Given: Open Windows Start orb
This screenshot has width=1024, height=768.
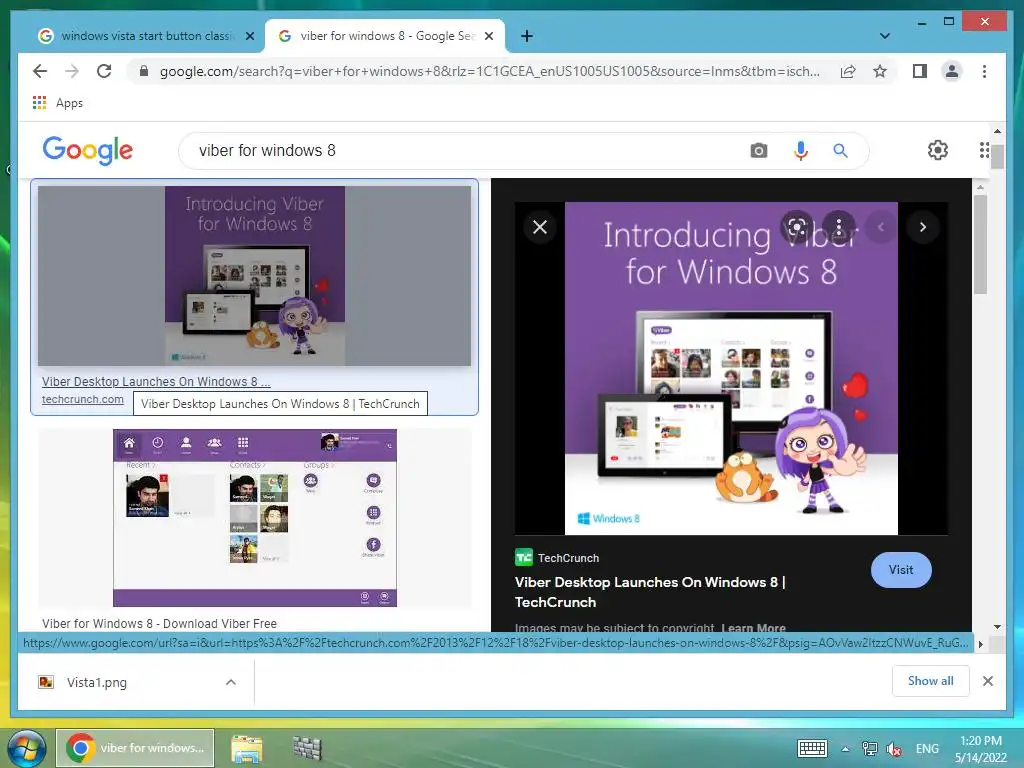Looking at the screenshot, I should pos(25,748).
